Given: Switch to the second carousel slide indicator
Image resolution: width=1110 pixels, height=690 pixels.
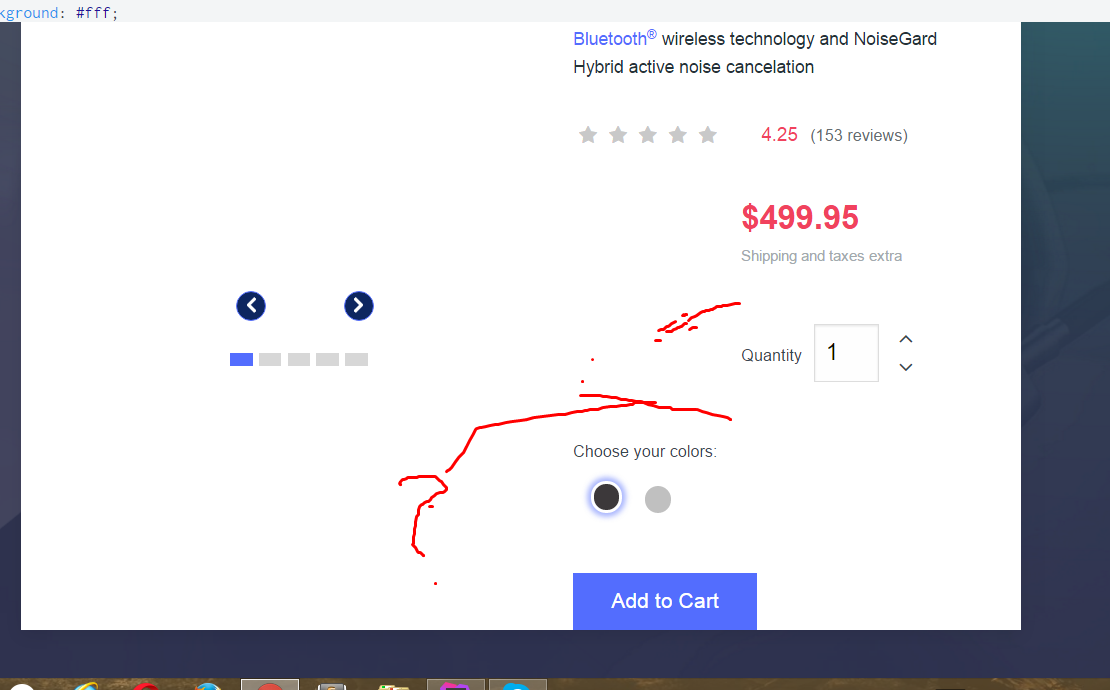Looking at the screenshot, I should click(x=270, y=360).
